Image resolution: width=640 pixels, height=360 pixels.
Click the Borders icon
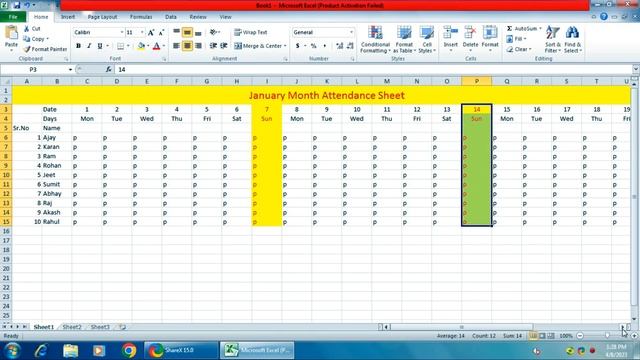[120, 46]
